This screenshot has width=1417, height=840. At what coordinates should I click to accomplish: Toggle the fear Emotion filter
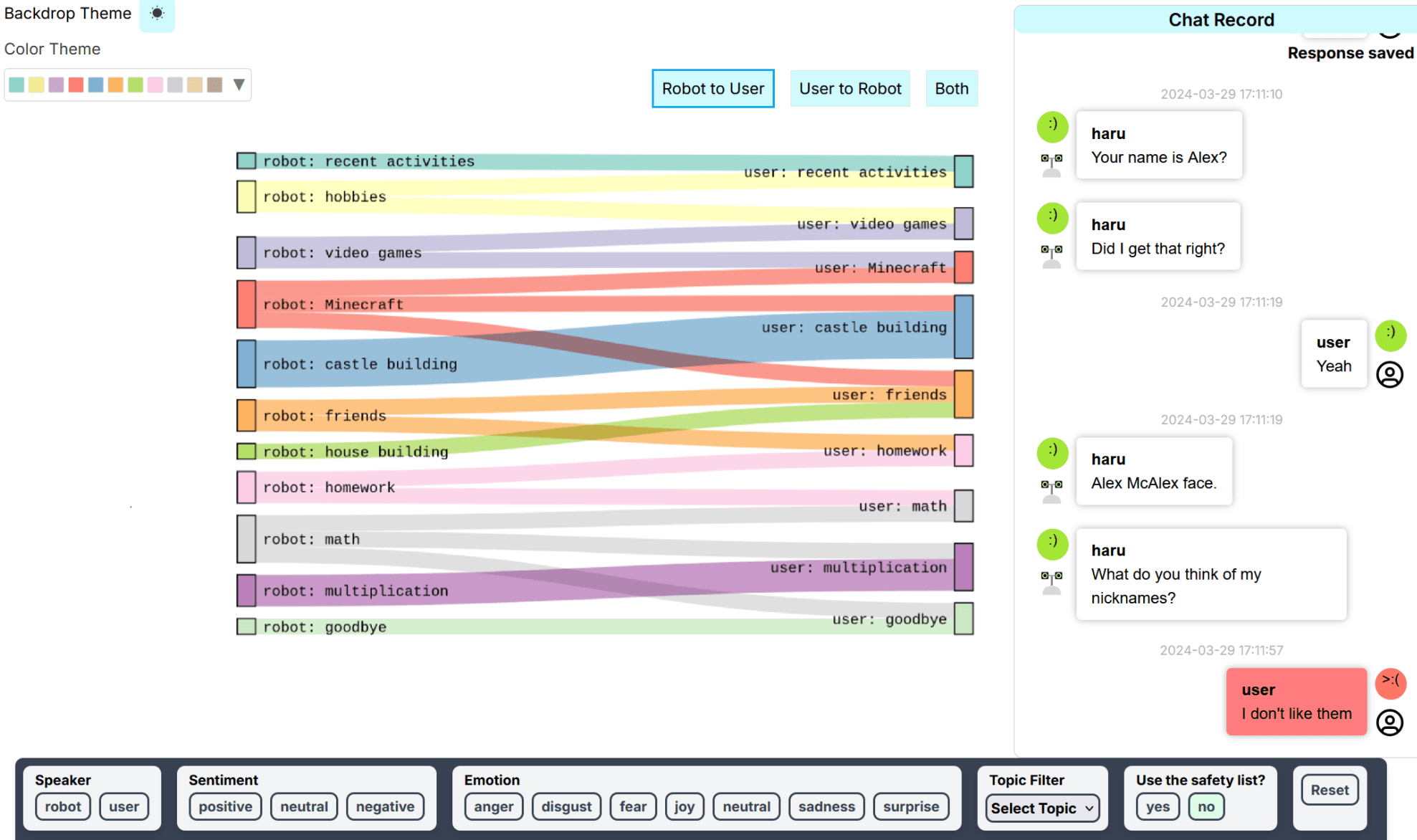pos(633,806)
